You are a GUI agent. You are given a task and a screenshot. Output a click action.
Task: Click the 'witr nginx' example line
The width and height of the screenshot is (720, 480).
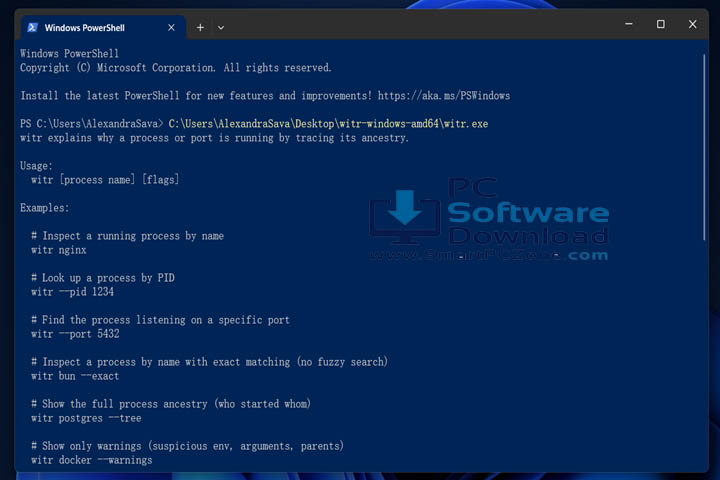59,250
